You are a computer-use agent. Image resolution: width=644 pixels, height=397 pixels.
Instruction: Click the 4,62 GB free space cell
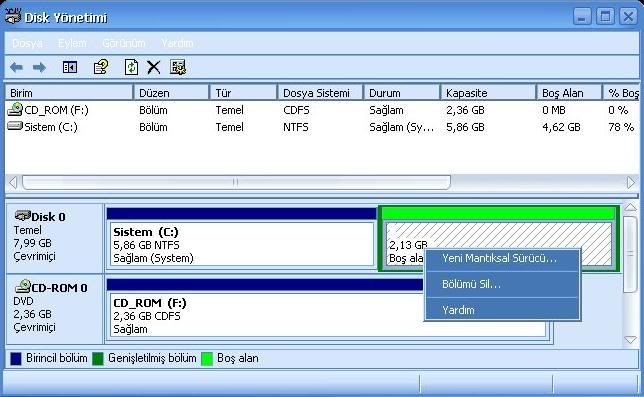(561, 127)
